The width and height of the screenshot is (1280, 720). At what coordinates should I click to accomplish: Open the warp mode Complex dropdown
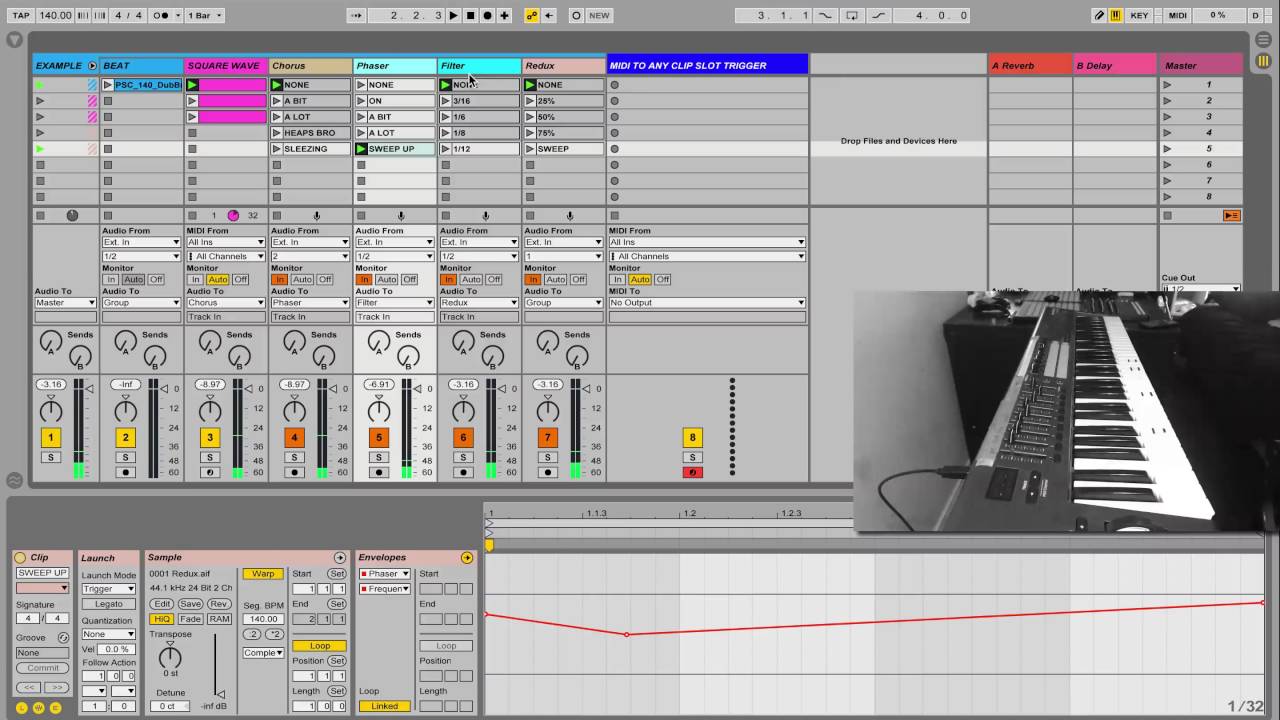(263, 653)
